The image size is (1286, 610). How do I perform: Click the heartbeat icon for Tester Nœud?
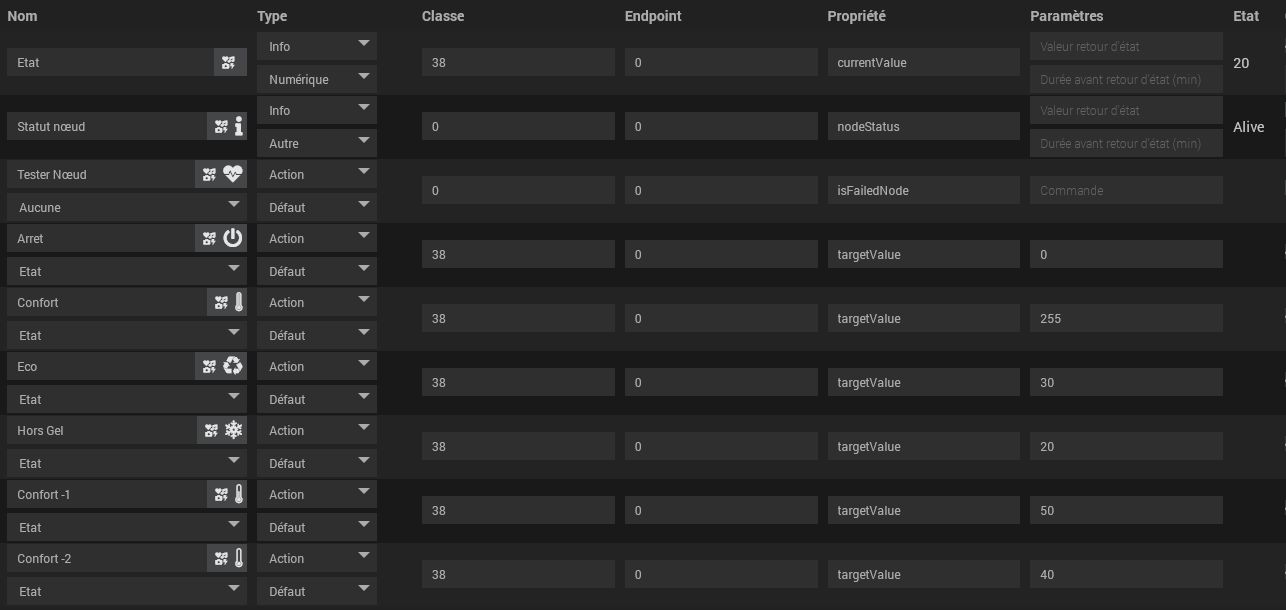pyautogui.click(x=233, y=174)
